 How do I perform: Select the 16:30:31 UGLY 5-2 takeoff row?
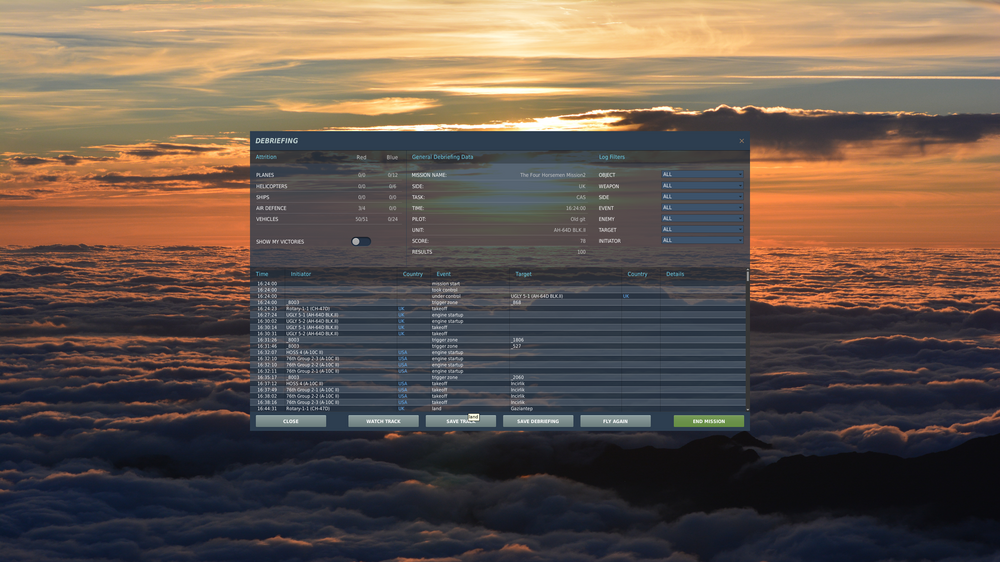point(500,334)
